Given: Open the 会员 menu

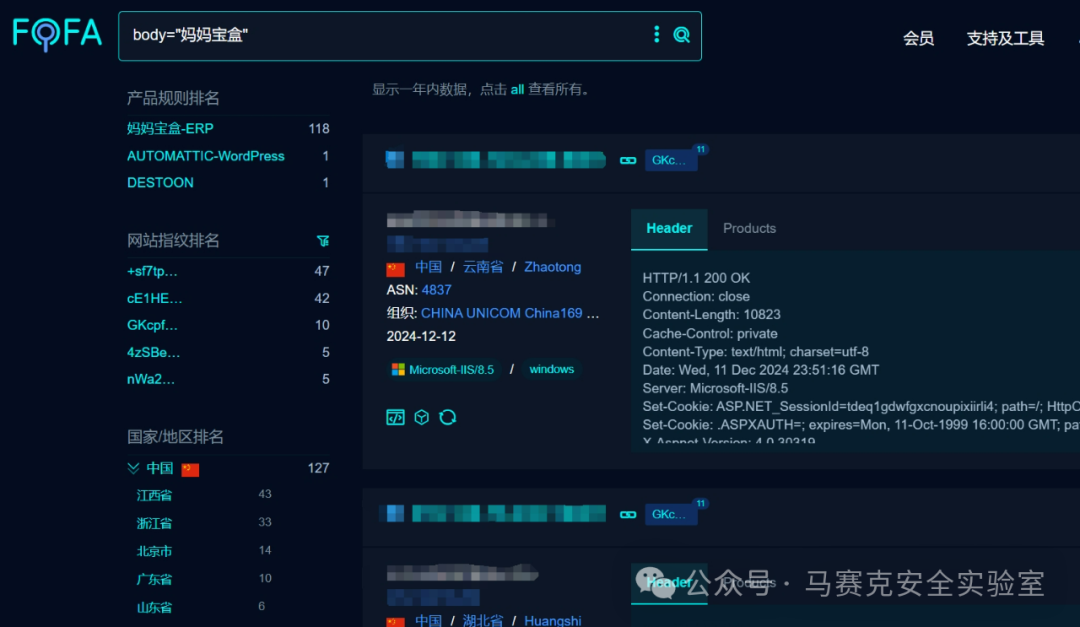Looking at the screenshot, I should pos(918,39).
